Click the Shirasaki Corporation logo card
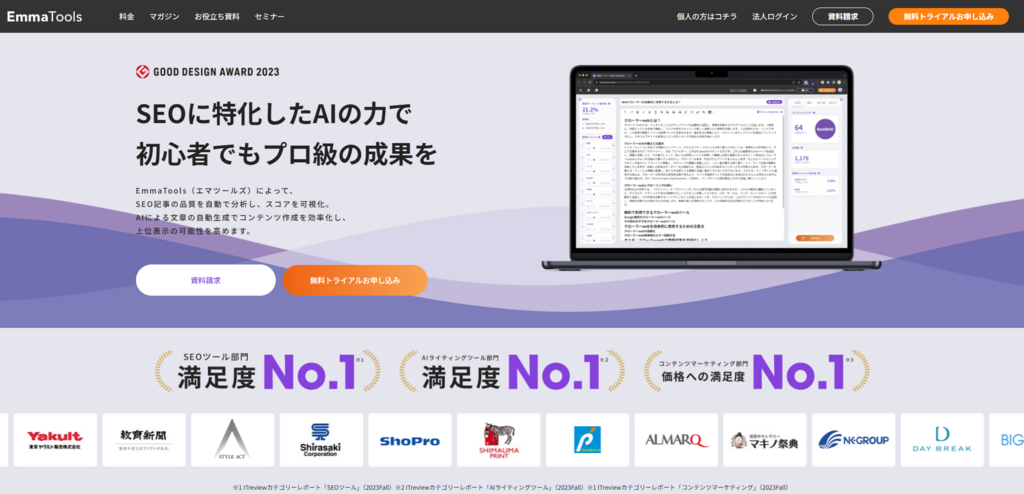Screen dimensions: 1024x494 point(321,440)
